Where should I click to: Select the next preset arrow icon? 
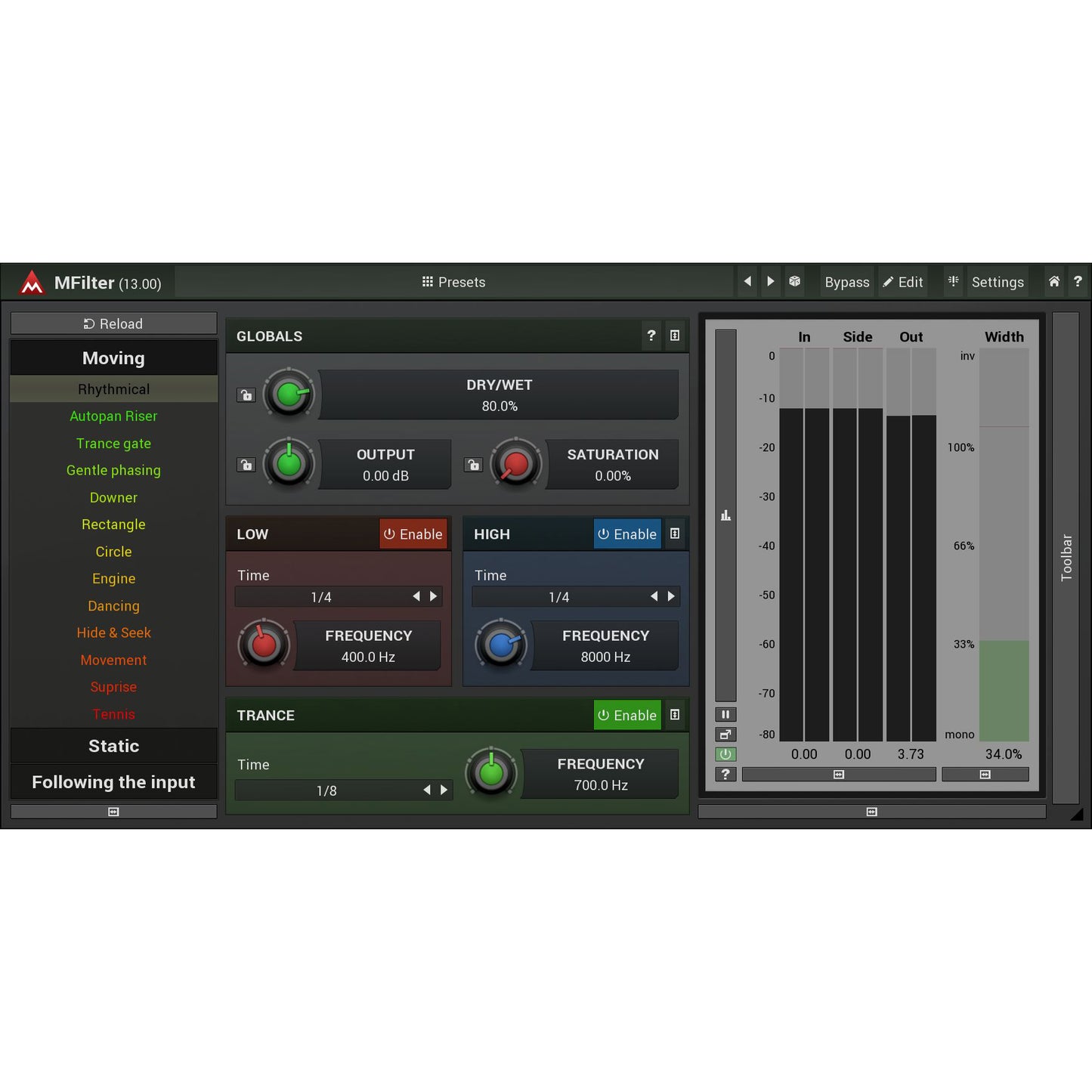(x=770, y=281)
